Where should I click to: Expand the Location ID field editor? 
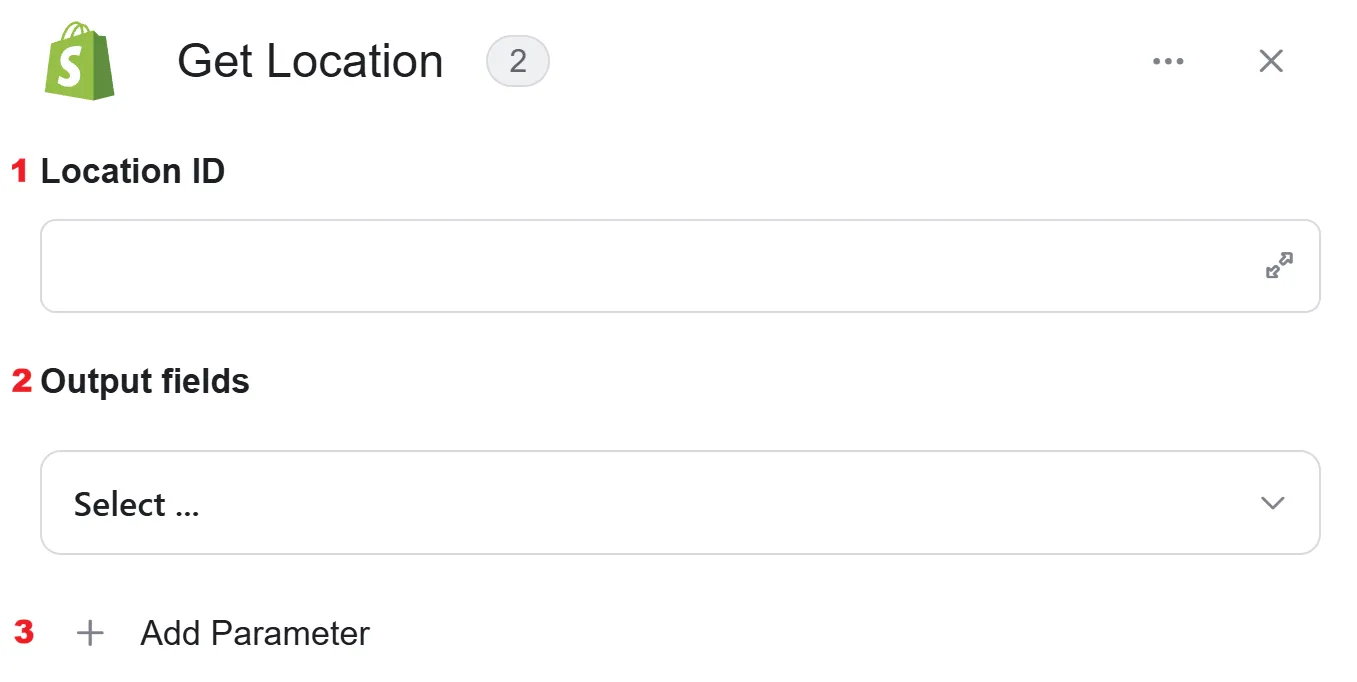[1279, 266]
